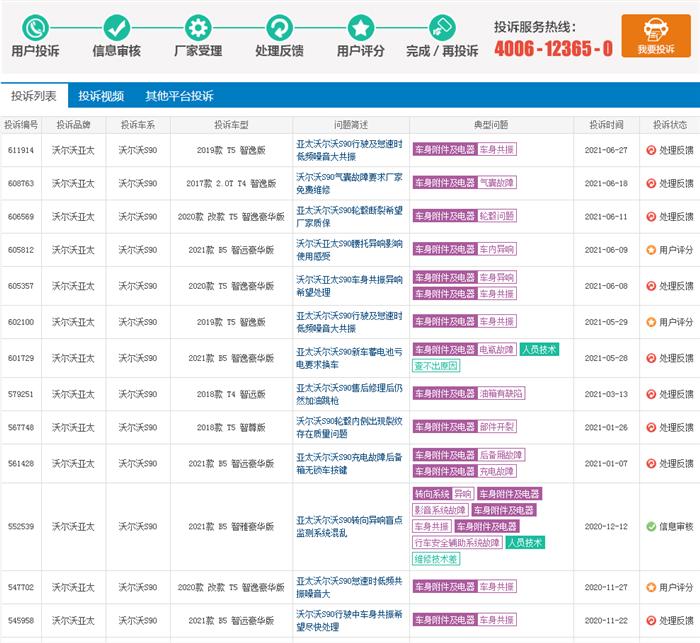This screenshot has width=700, height=643.
Task: Open complaint 沃尔沃S90行驶中车身共振希望尽快处理
Action: [x=349, y=621]
